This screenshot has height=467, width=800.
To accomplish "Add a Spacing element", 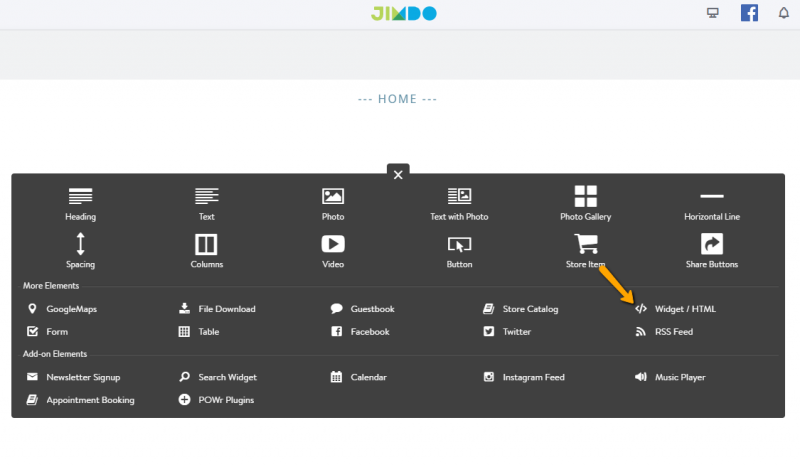I will click(x=80, y=250).
